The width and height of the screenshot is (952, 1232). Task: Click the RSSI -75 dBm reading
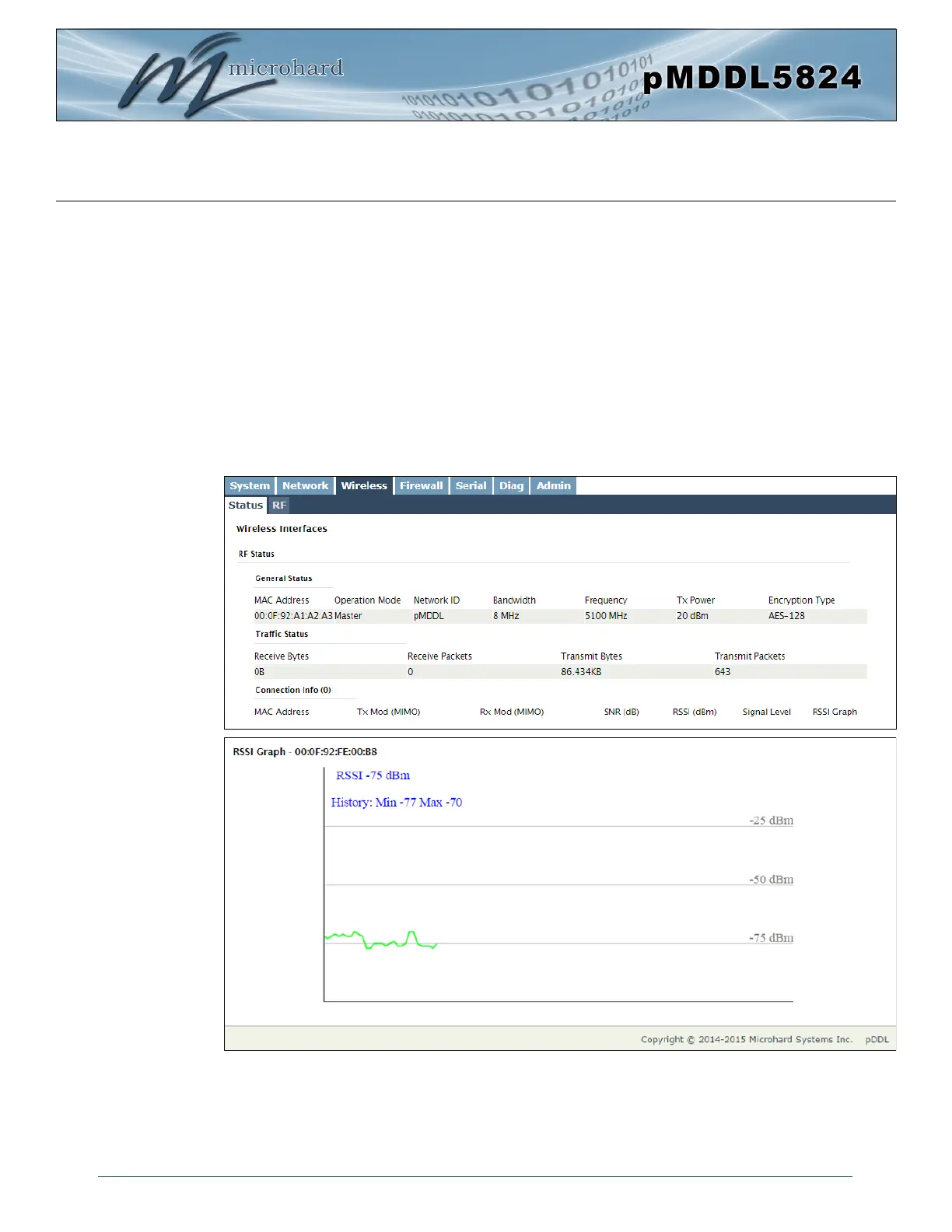[x=373, y=775]
